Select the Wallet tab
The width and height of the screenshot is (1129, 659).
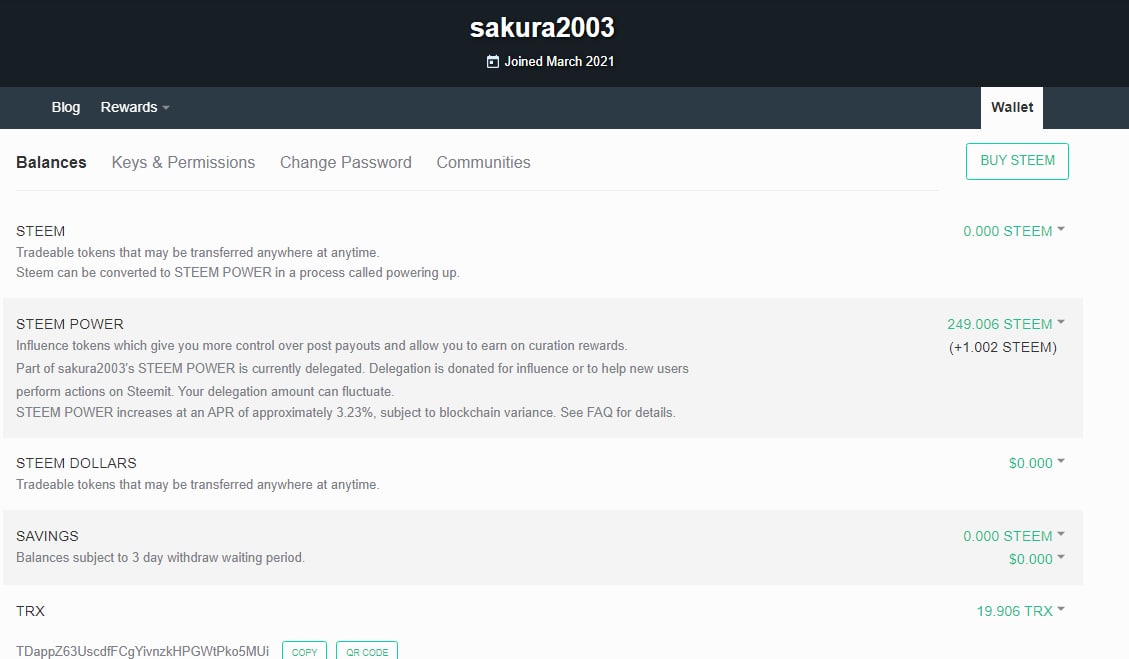[1012, 107]
